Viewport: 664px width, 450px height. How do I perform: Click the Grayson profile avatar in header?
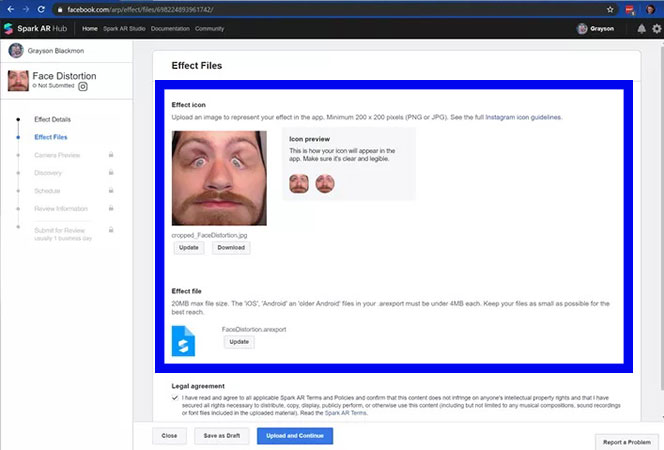[582, 28]
